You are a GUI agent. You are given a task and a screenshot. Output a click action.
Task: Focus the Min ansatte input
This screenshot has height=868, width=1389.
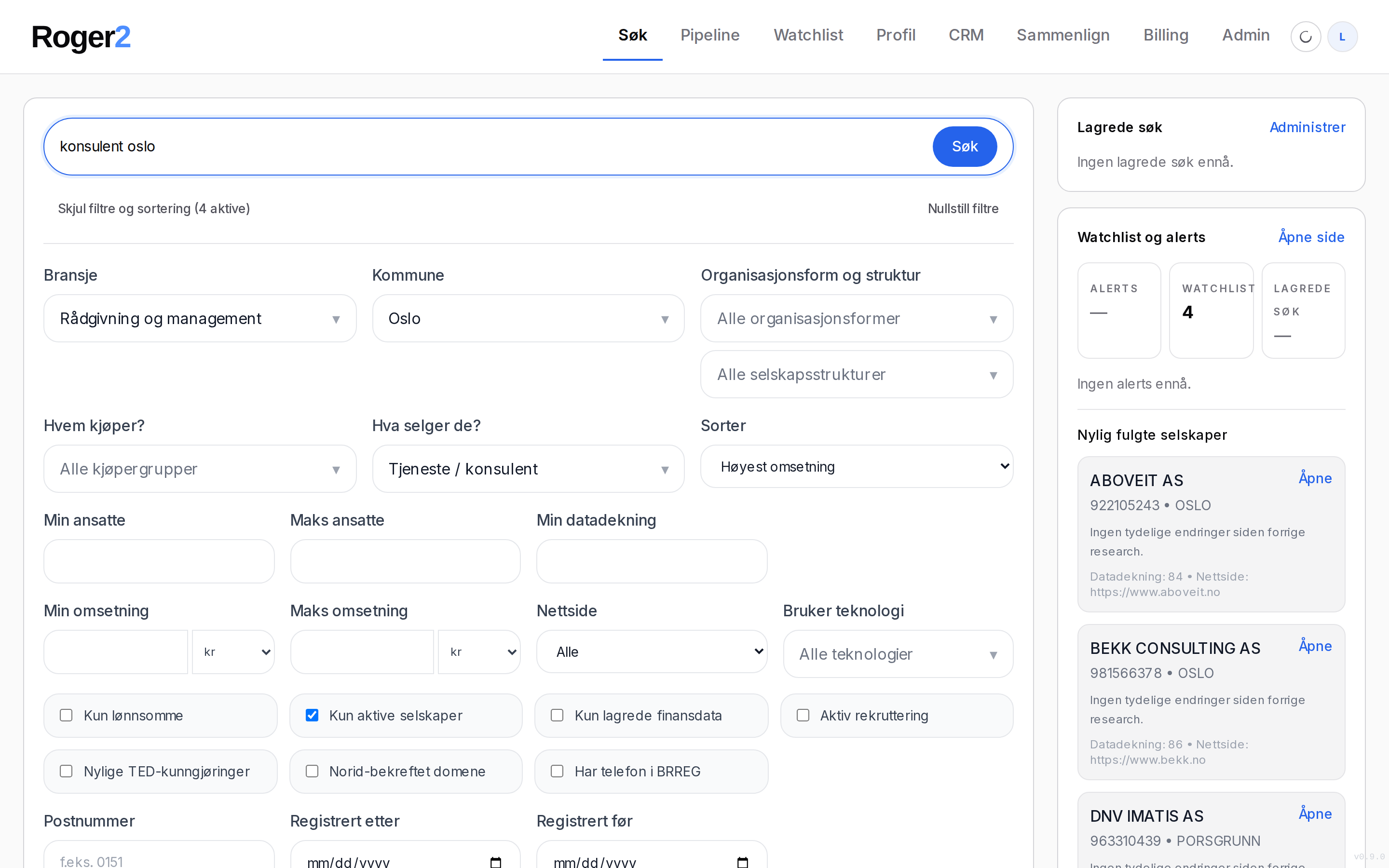(x=159, y=561)
